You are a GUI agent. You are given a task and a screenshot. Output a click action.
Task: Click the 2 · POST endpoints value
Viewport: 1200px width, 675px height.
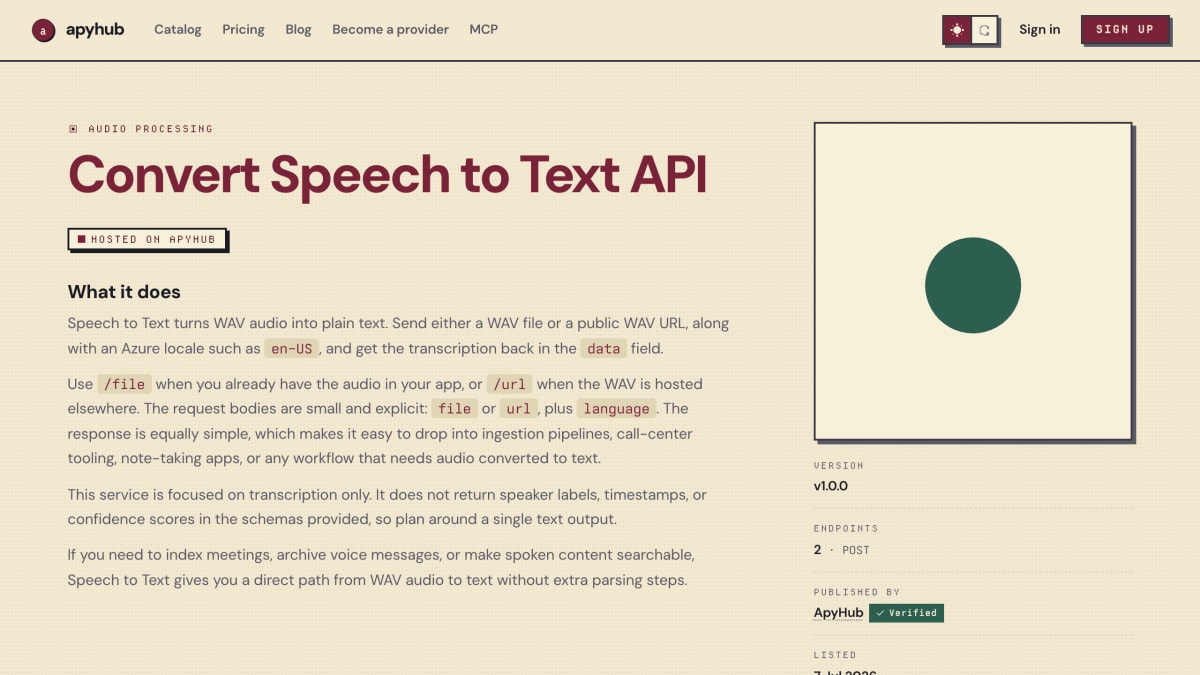click(842, 550)
